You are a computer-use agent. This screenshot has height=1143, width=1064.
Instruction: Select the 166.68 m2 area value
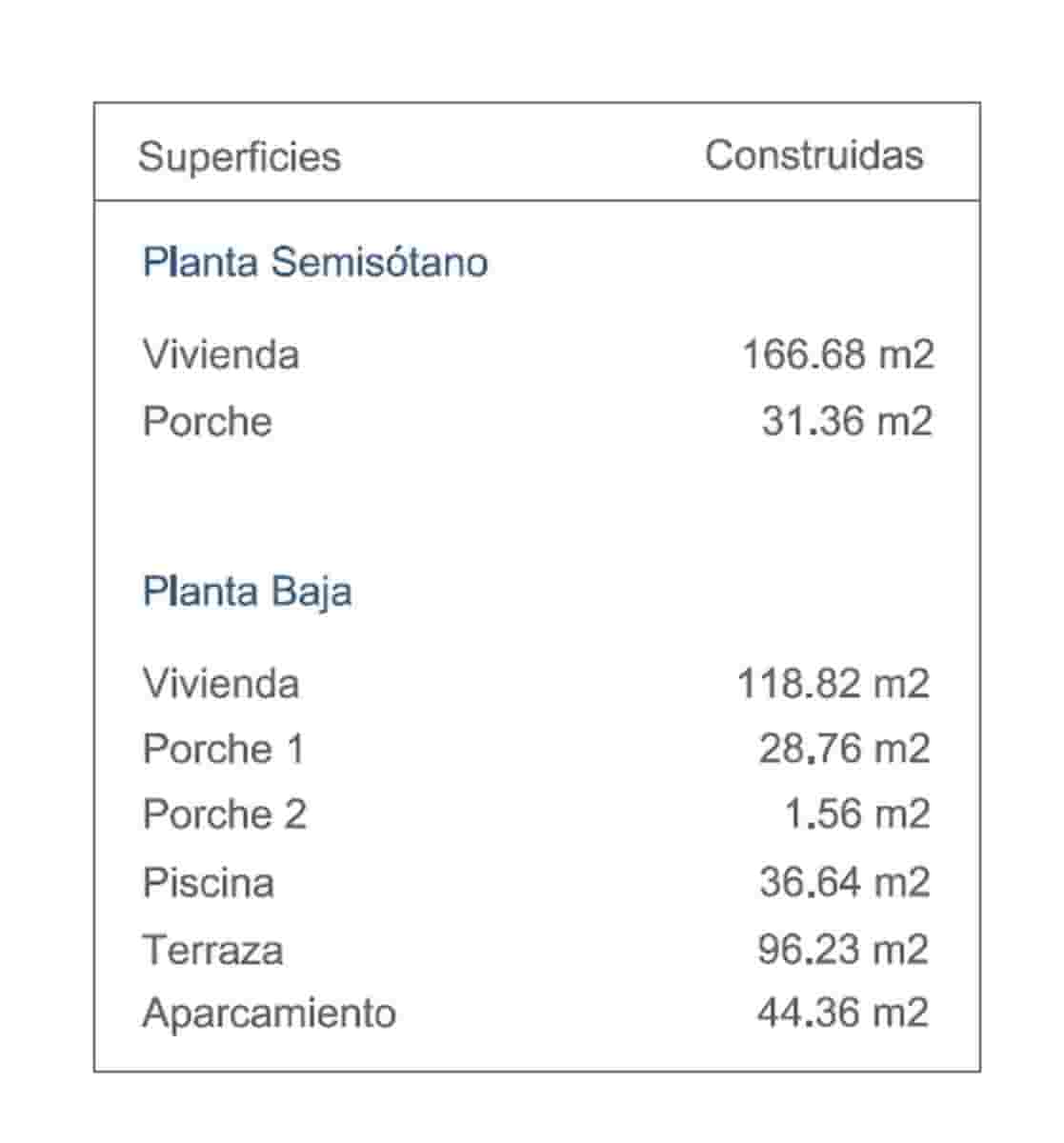pos(837,354)
